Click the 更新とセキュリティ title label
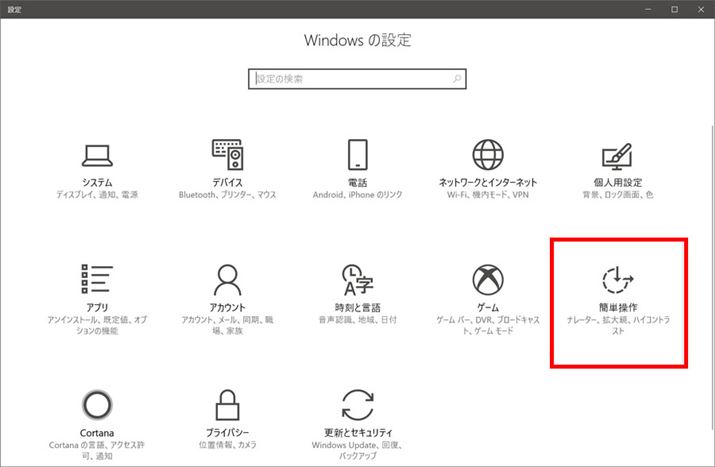Image resolution: width=715 pixels, height=467 pixels. click(x=358, y=432)
